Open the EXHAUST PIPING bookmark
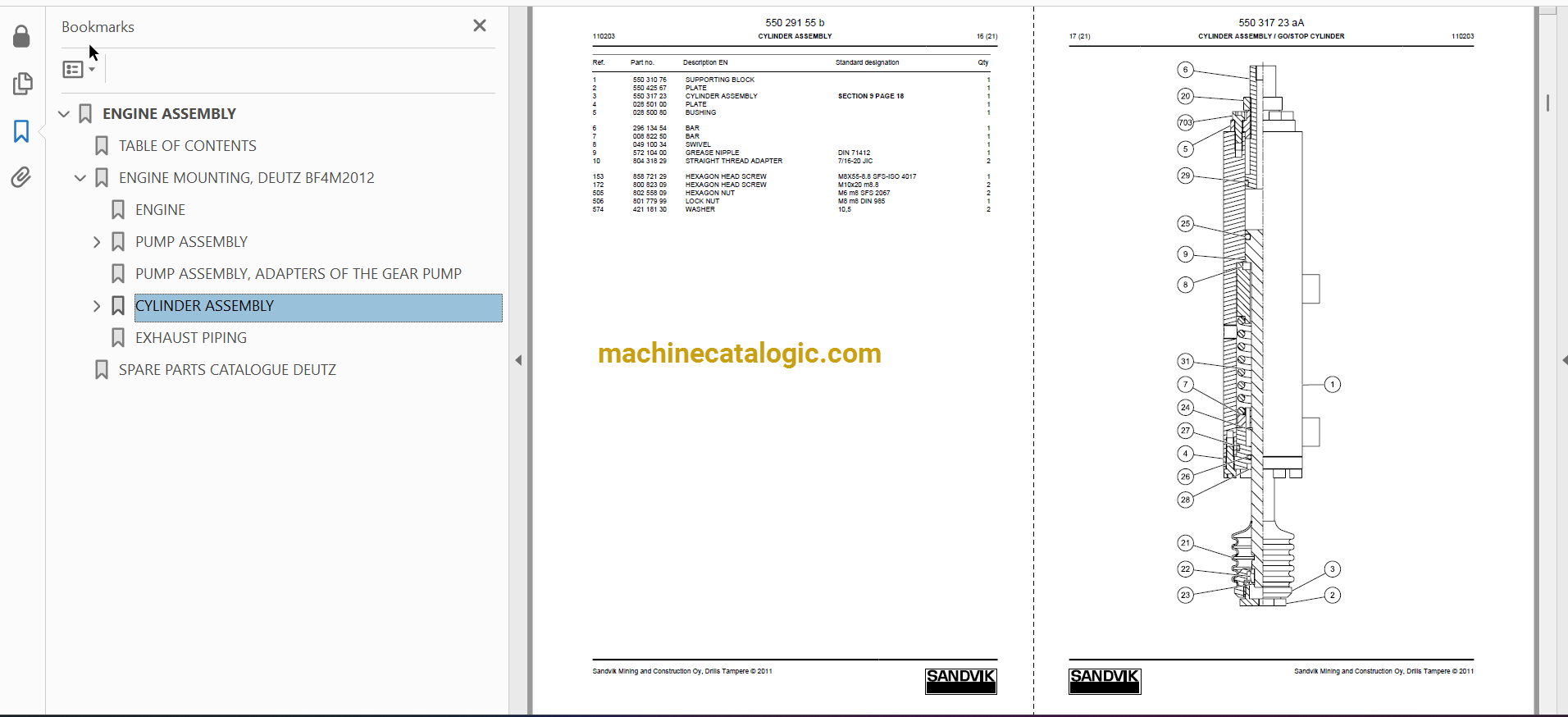This screenshot has width=1568, height=717. pos(191,338)
